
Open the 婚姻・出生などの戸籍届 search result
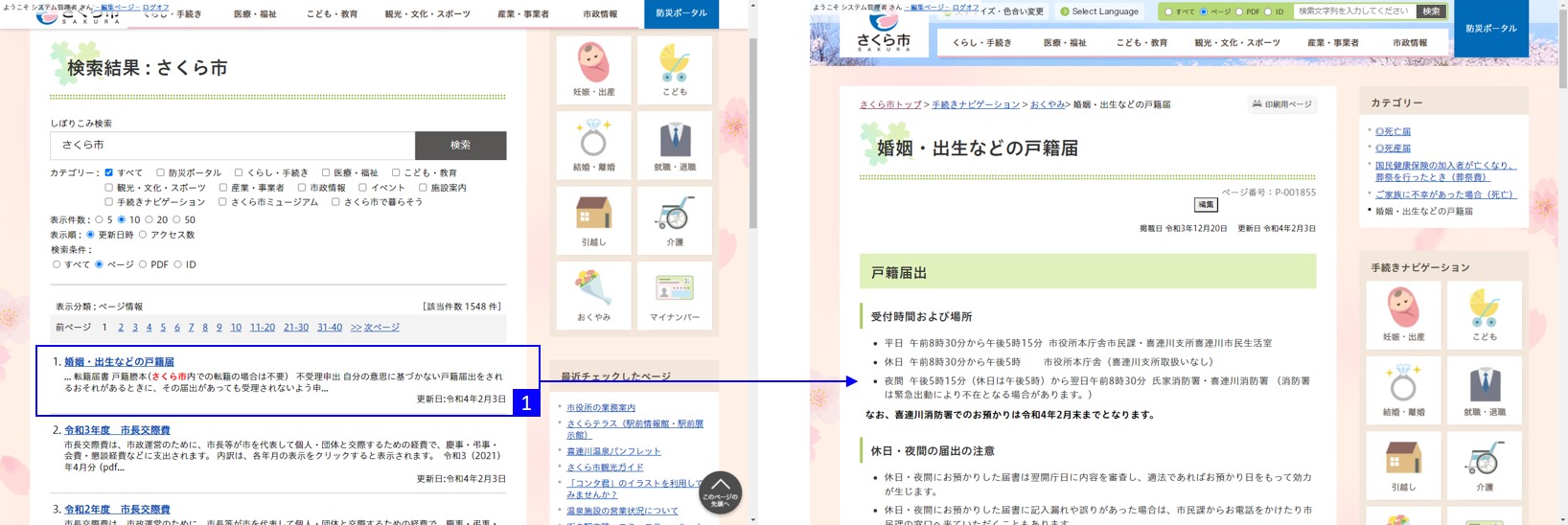pos(119,362)
